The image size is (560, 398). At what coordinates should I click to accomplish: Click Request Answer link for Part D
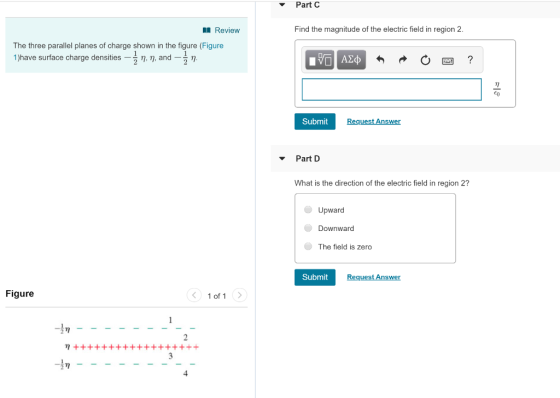374,277
